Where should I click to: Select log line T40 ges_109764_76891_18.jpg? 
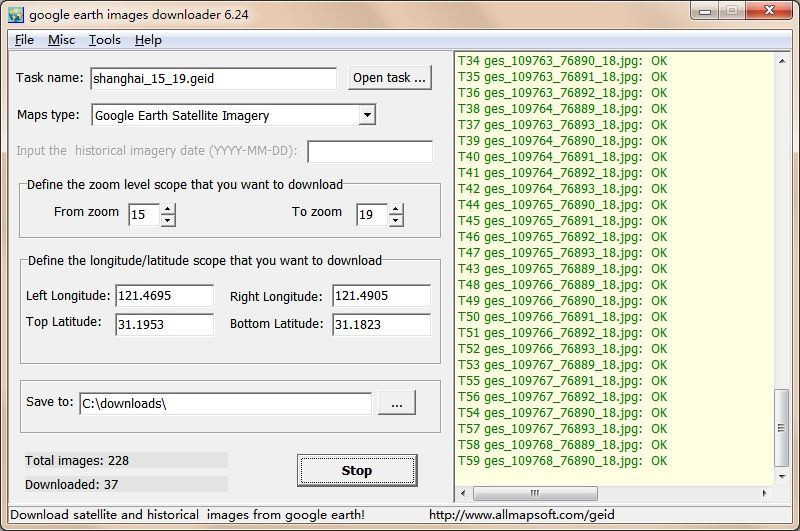[562, 157]
